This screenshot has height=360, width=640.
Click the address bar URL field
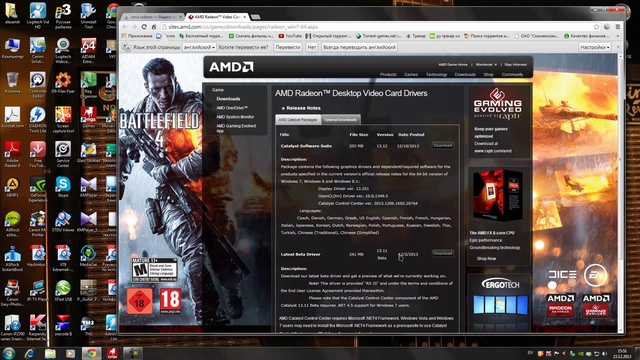click(376, 27)
